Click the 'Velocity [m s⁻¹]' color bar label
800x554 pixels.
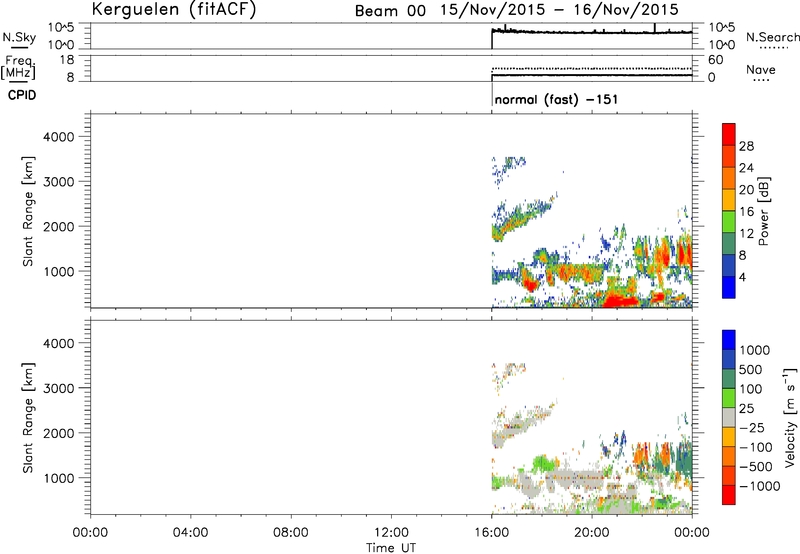click(x=790, y=417)
